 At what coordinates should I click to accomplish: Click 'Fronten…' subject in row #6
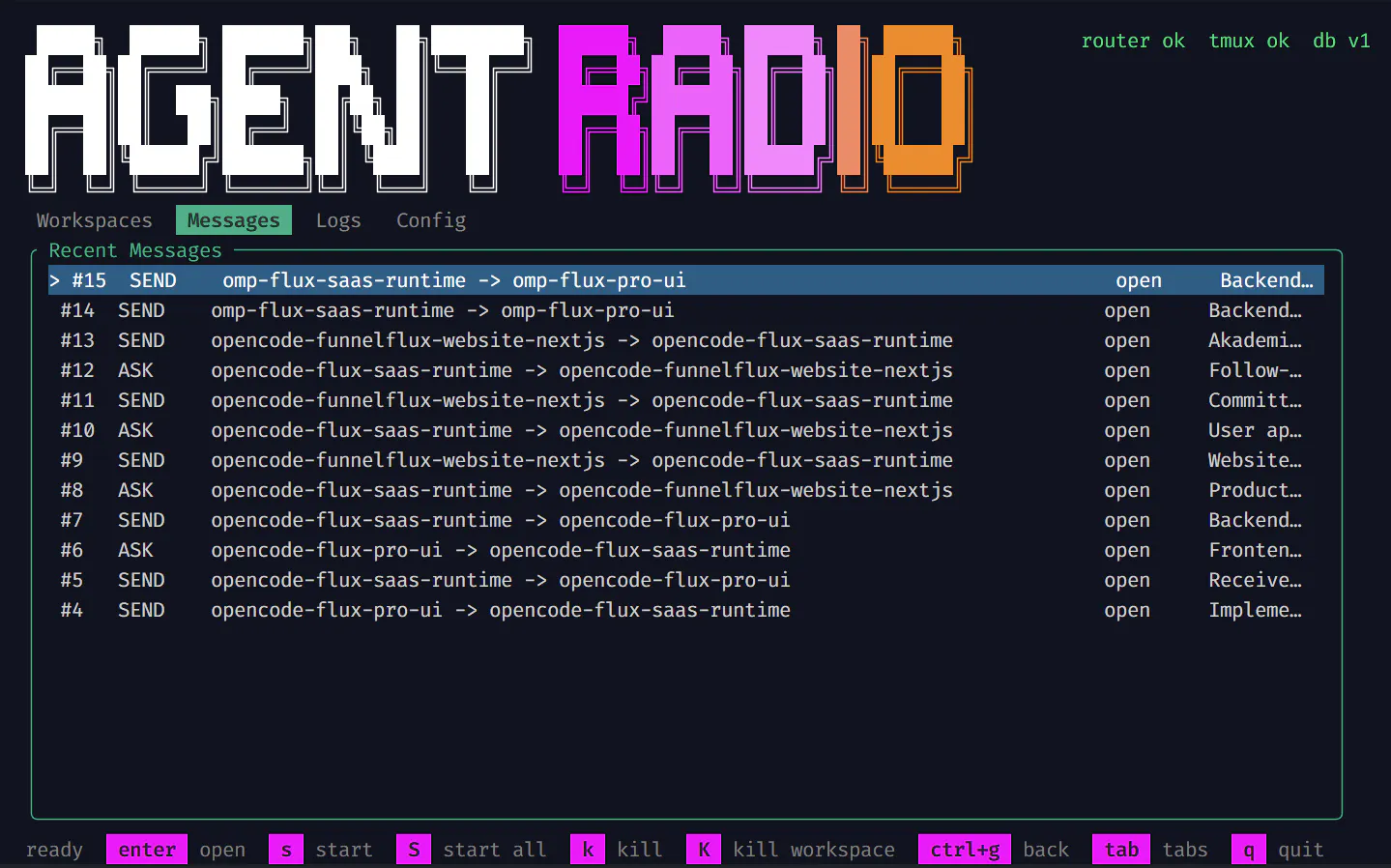pyautogui.click(x=1255, y=550)
